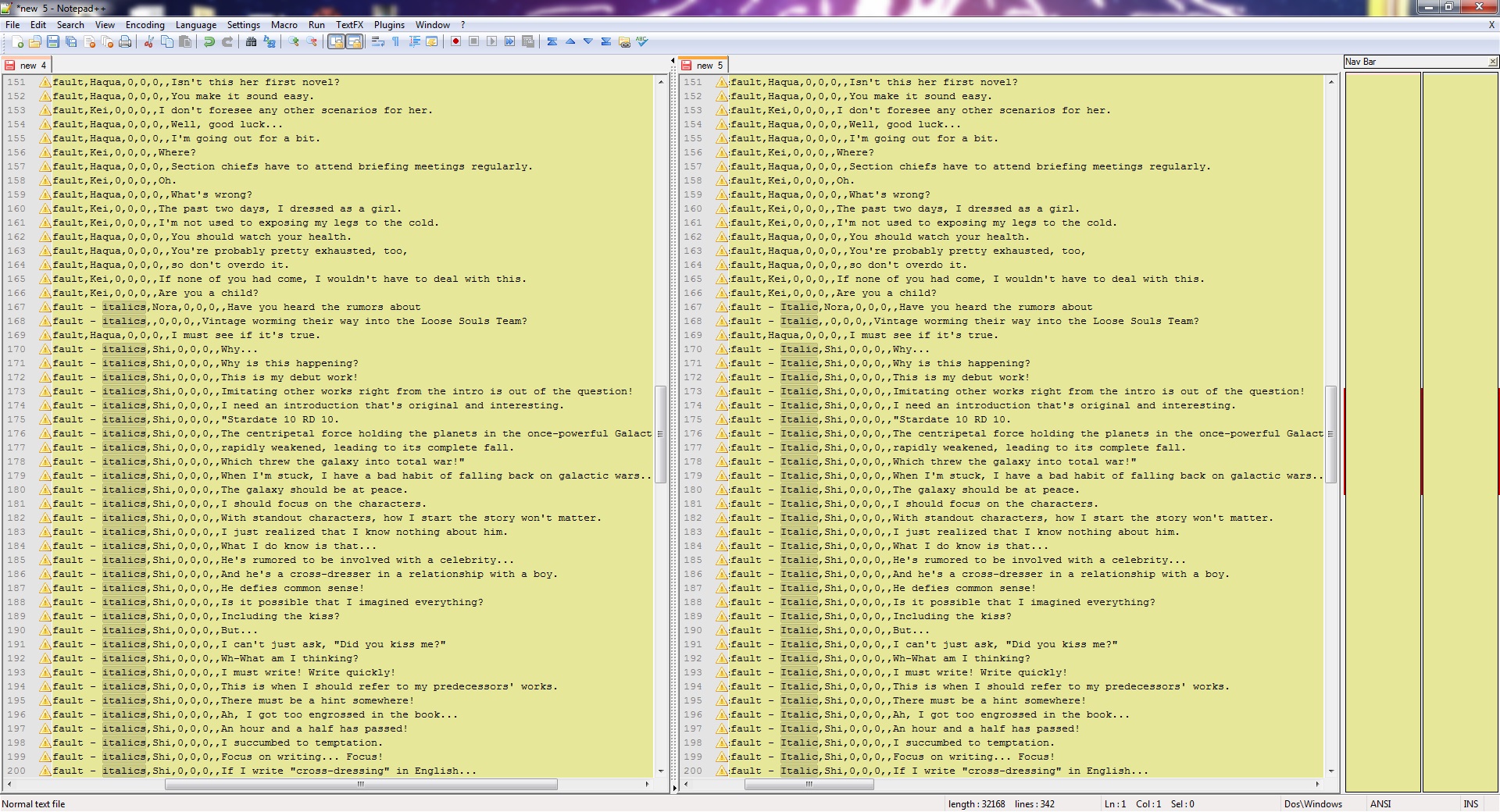This screenshot has height=812, width=1500.
Task: Run macro multiple times icon
Action: [509, 42]
